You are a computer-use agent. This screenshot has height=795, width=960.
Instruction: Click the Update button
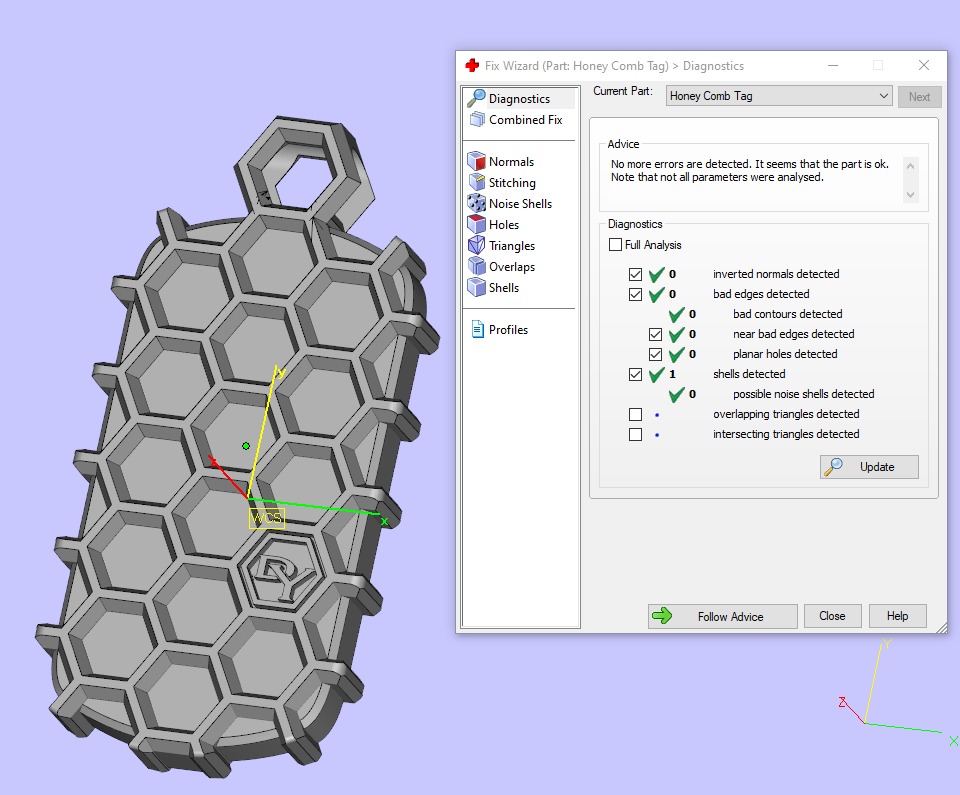click(869, 467)
